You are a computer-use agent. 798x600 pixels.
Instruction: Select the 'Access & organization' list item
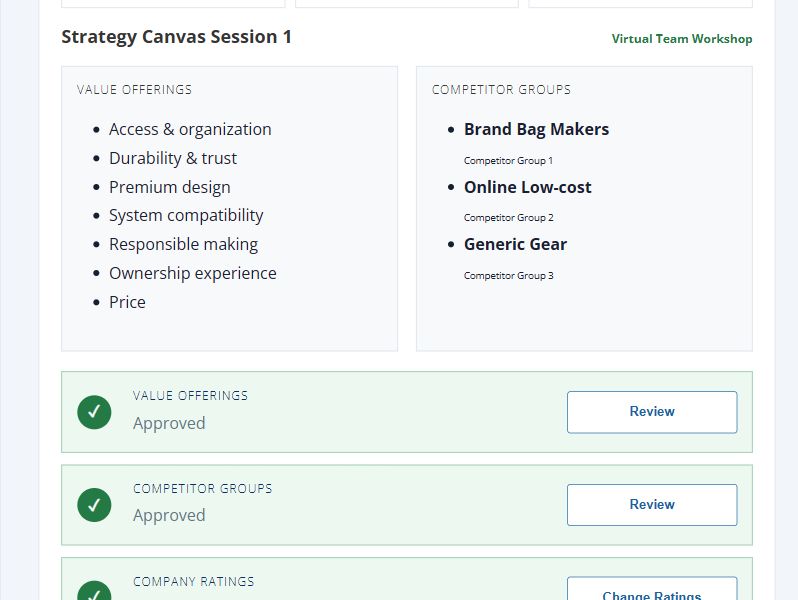pyautogui.click(x=190, y=129)
